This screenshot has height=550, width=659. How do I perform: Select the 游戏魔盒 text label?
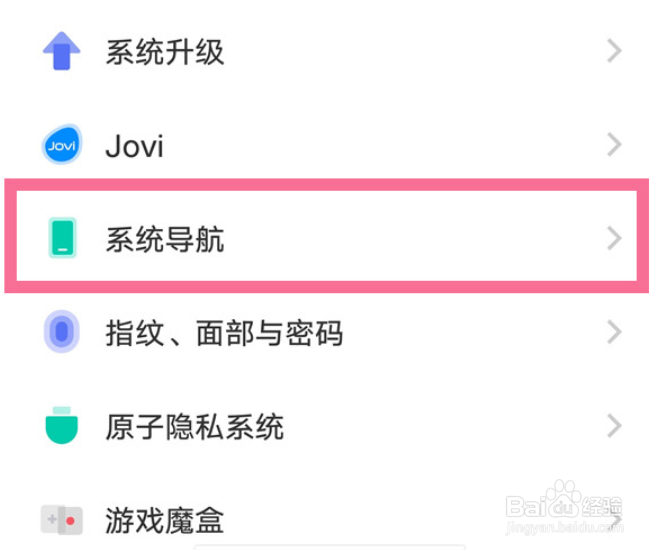pos(165,520)
